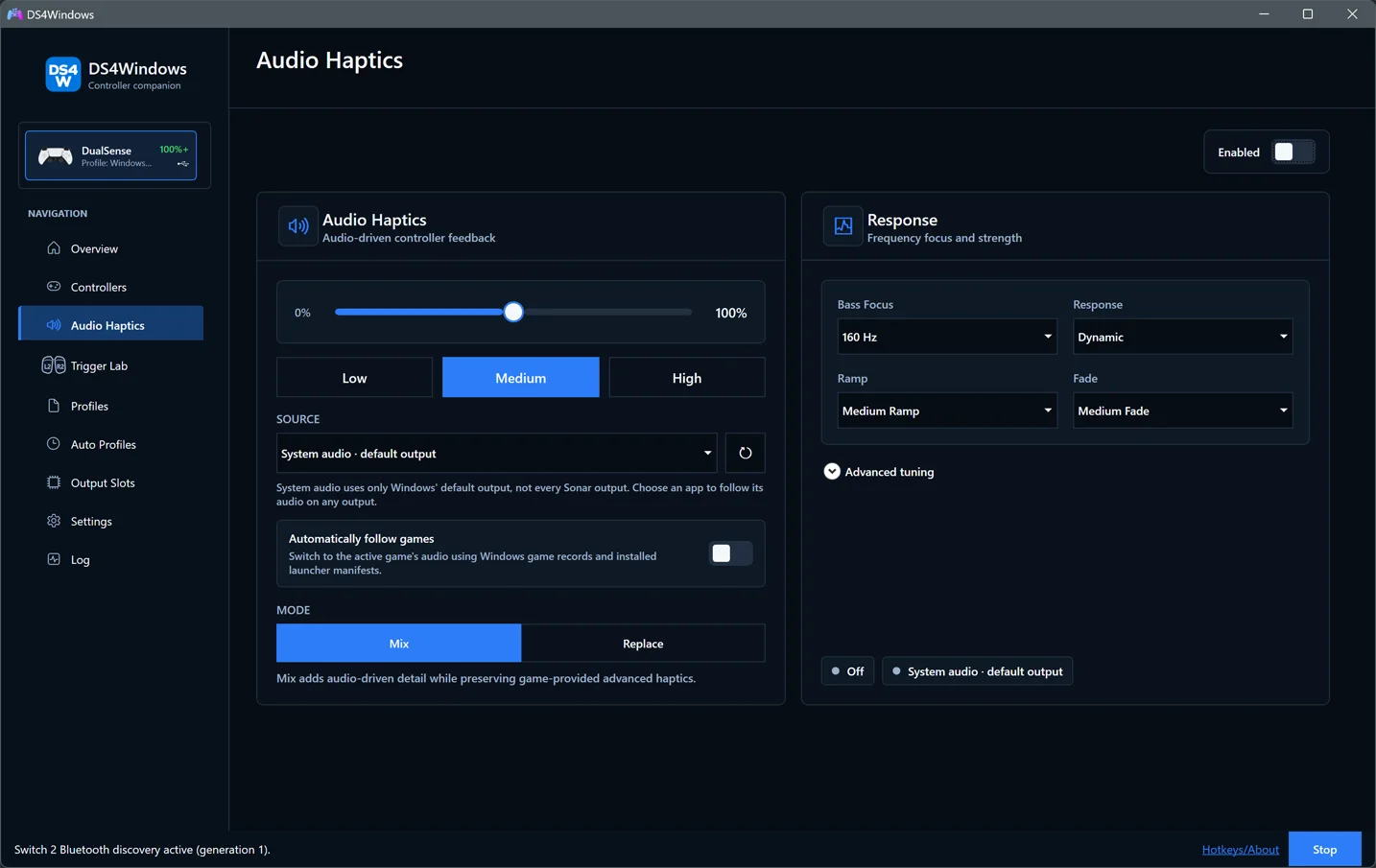Select the Replace mode
The image size is (1376, 868).
coord(643,644)
